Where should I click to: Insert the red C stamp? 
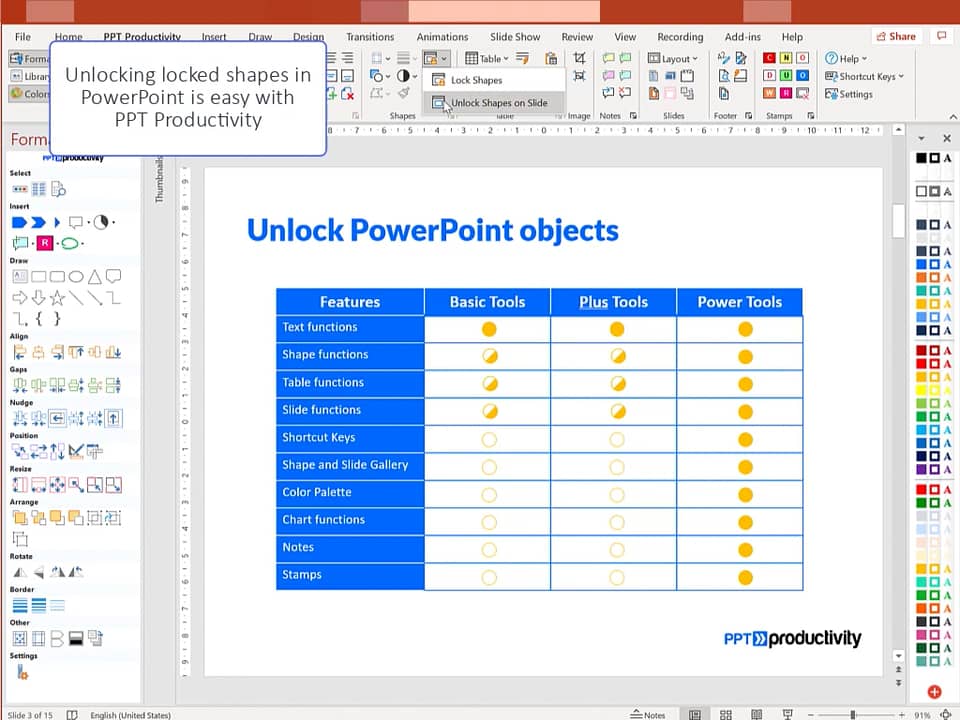coord(769,59)
